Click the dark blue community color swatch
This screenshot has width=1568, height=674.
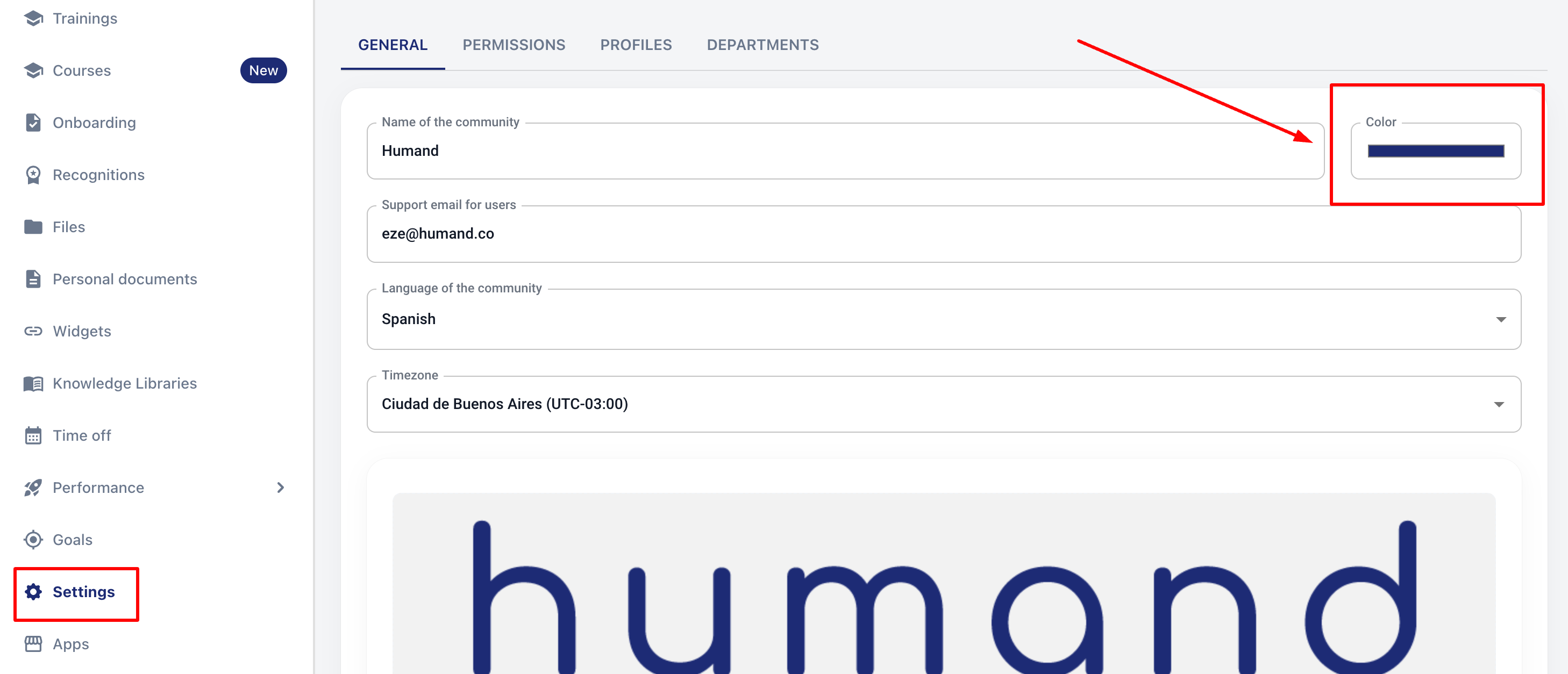pos(1435,152)
